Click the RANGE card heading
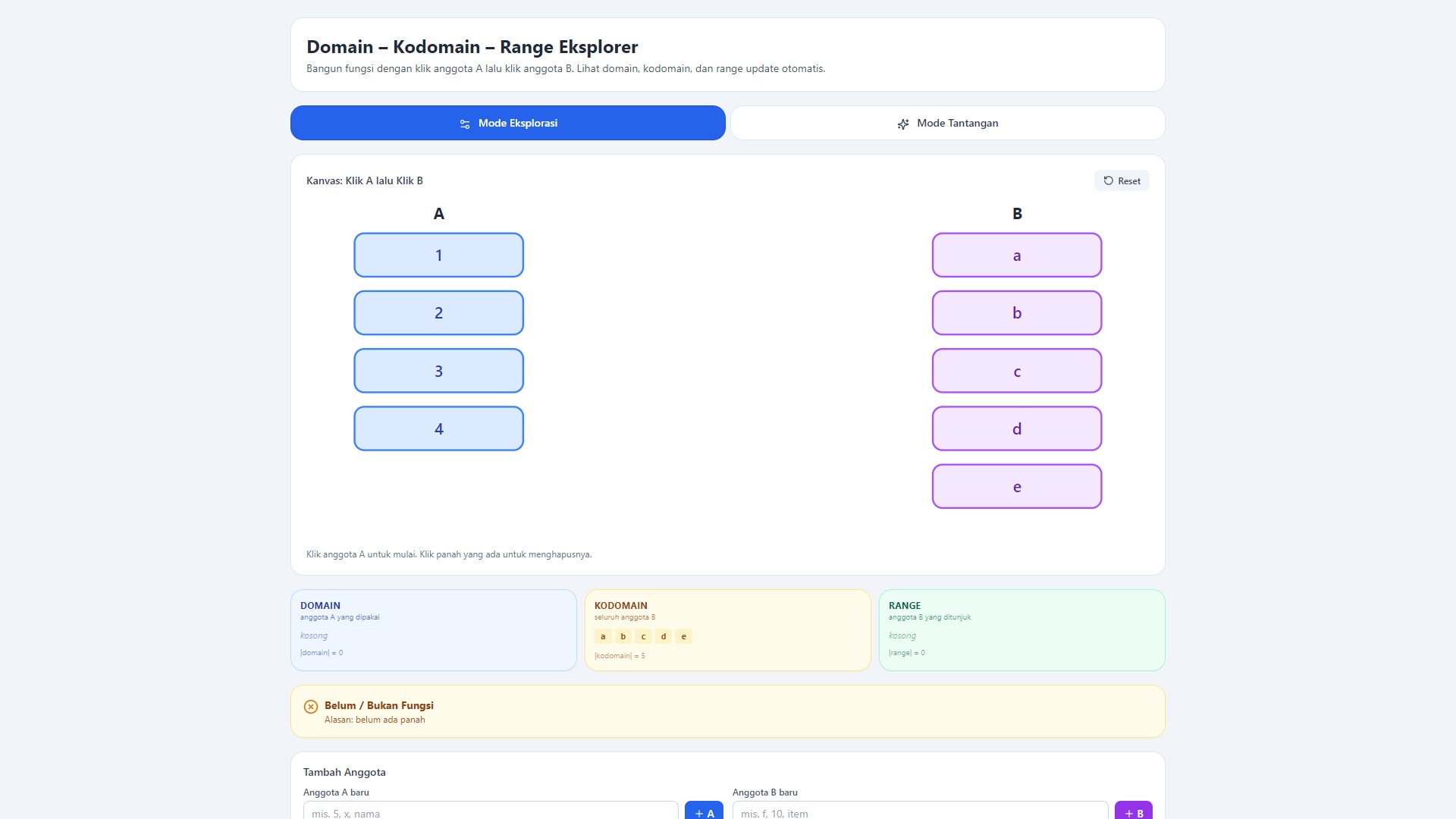This screenshot has width=1456, height=819. tap(905, 605)
